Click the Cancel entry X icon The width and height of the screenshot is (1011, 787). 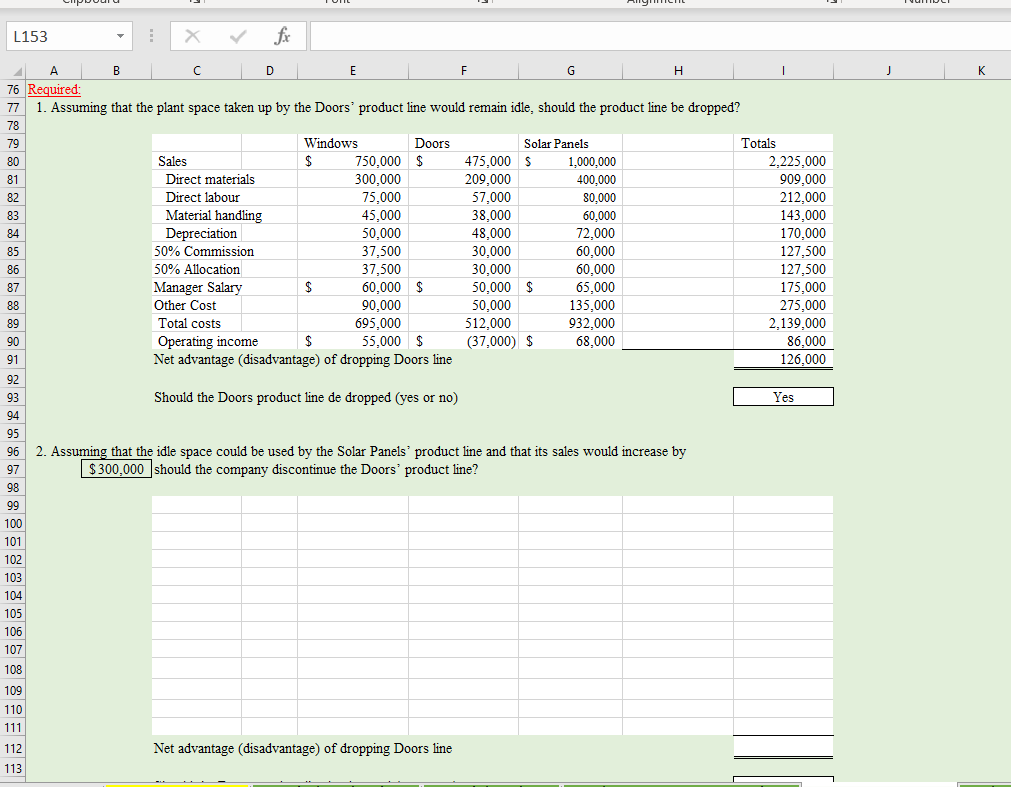[x=192, y=36]
